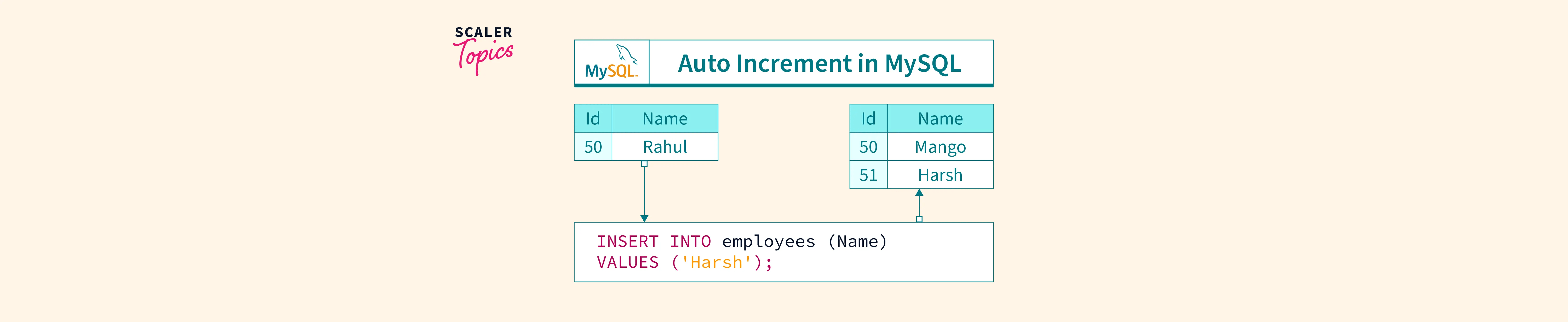This screenshot has width=1568, height=322.
Task: Click the 'Harsh' string literal in code
Action: click(x=716, y=263)
